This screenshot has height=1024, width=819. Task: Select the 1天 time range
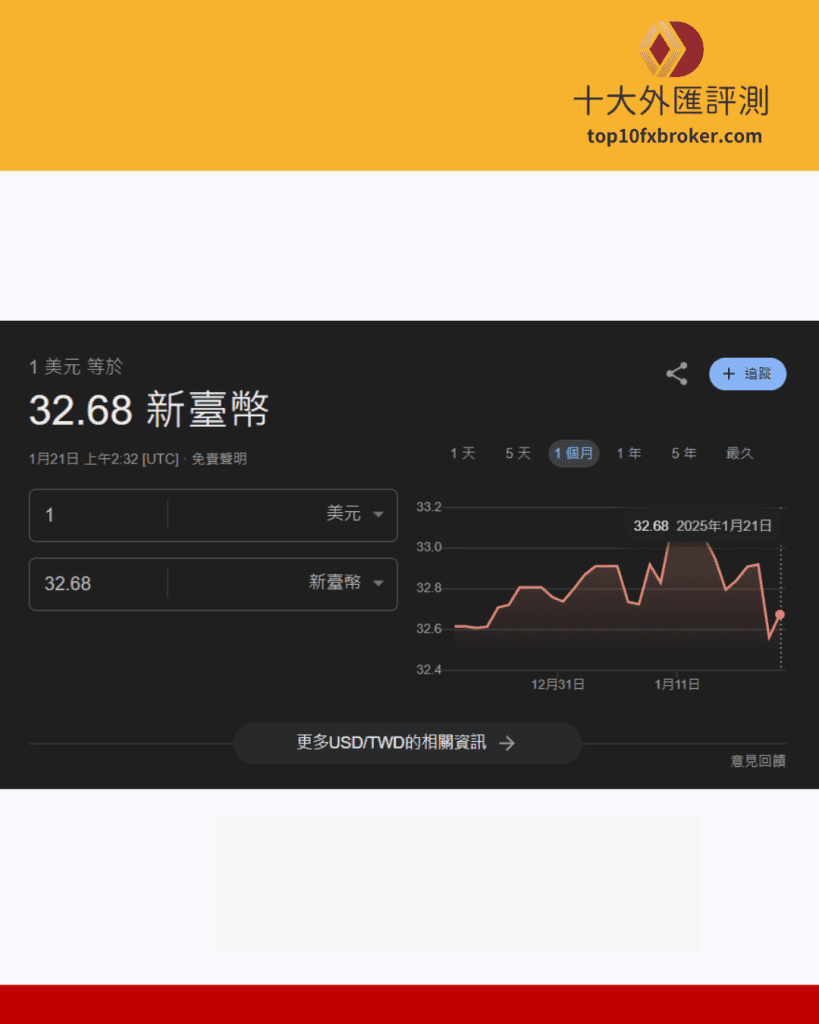pos(462,453)
